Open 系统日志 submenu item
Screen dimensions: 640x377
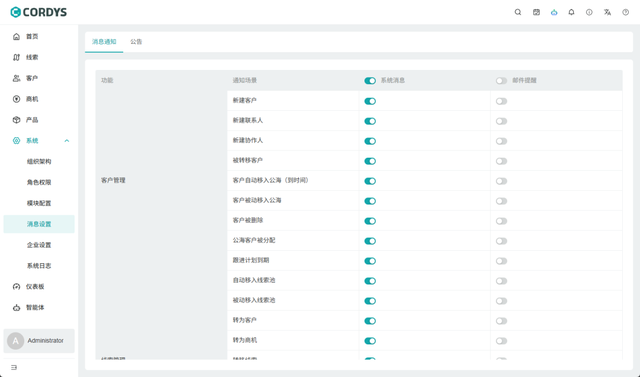39,266
